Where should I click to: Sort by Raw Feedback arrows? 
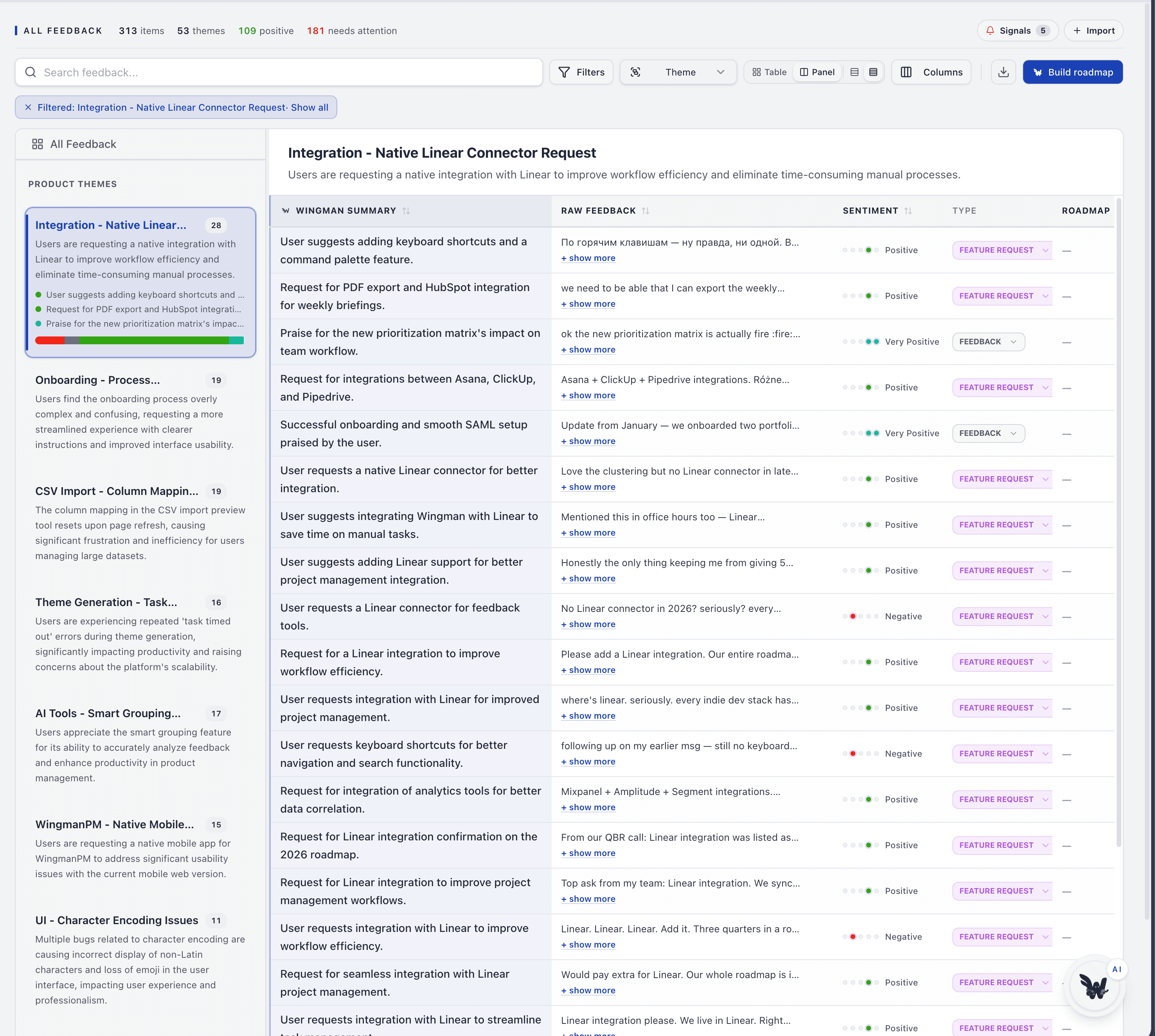click(x=646, y=211)
